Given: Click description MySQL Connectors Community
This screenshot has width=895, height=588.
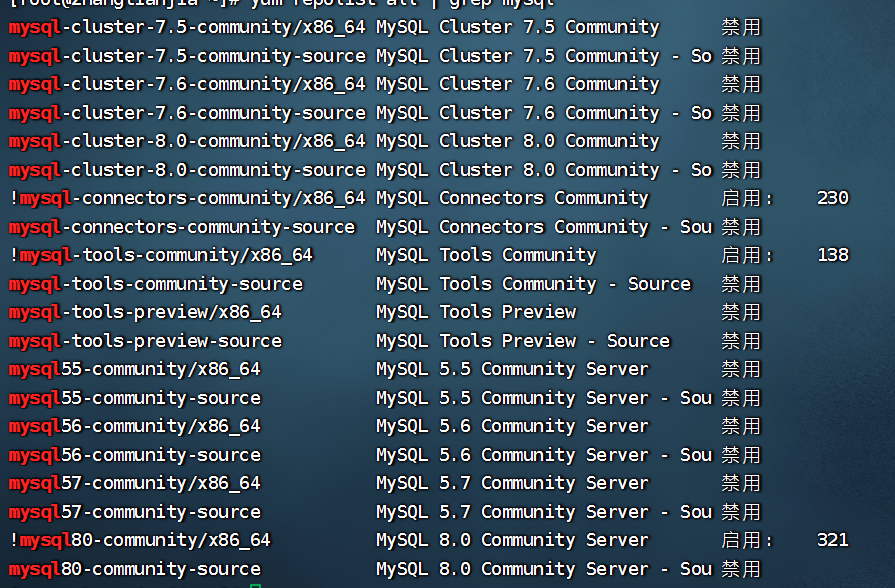Looking at the screenshot, I should 512,199.
